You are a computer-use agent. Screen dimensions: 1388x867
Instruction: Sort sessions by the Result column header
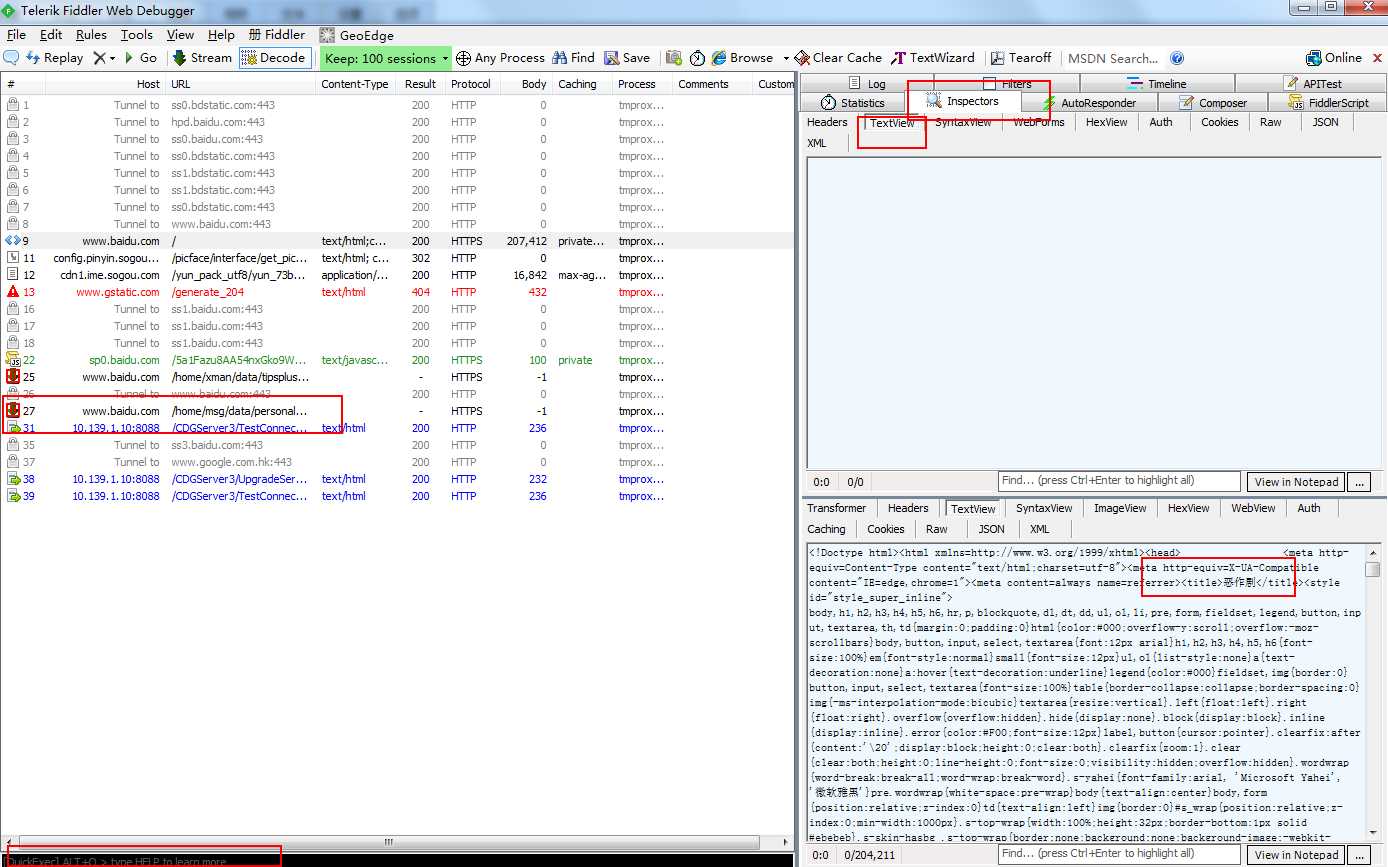click(421, 84)
